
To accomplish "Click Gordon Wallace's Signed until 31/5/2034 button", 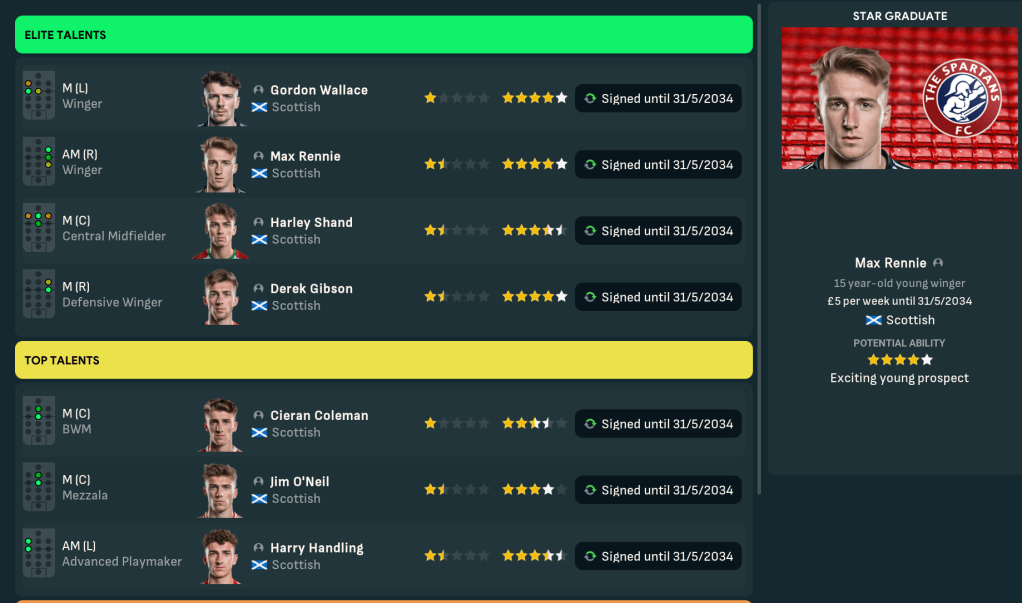I will [x=658, y=98].
